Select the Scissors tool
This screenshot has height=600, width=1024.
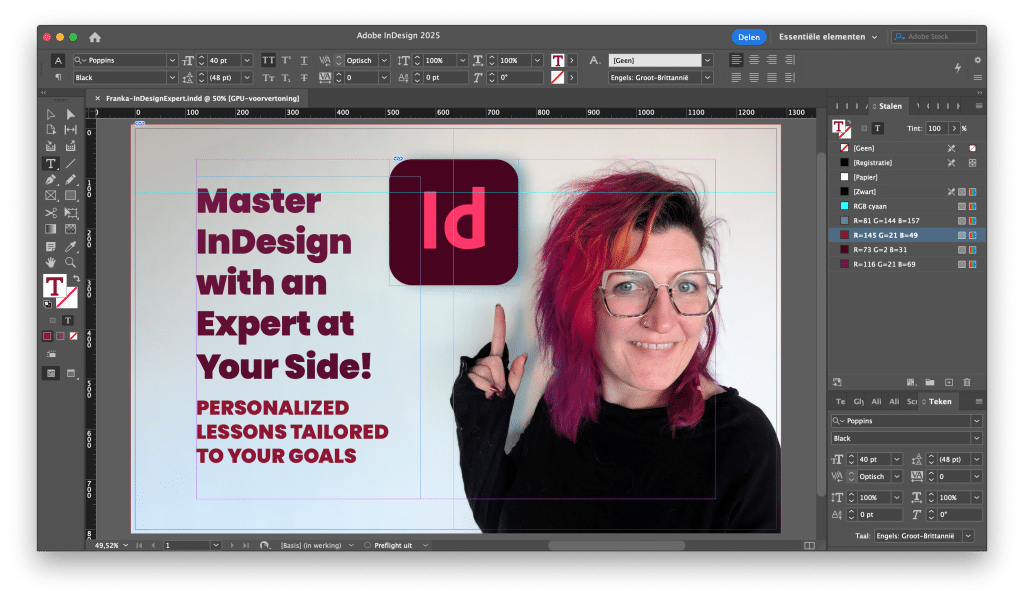pos(51,213)
